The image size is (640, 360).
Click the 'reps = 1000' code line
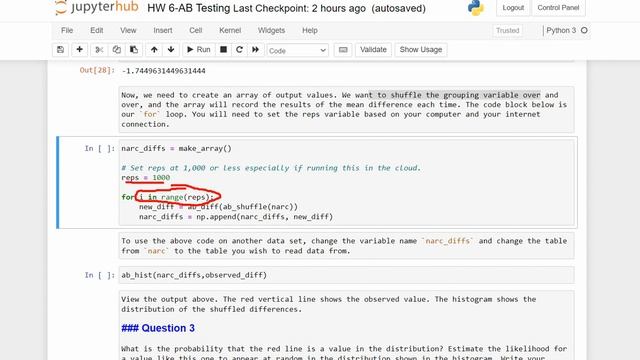coord(146,178)
